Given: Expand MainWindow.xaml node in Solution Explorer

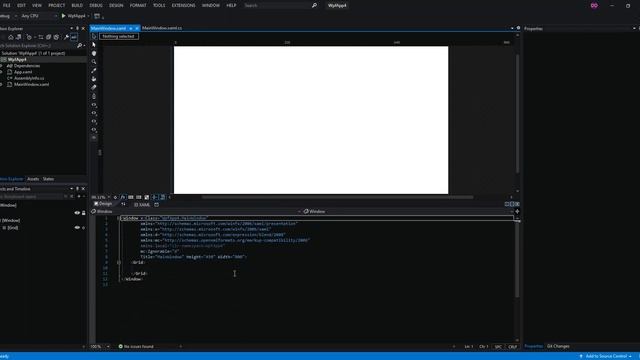Looking at the screenshot, I should [x=2, y=84].
